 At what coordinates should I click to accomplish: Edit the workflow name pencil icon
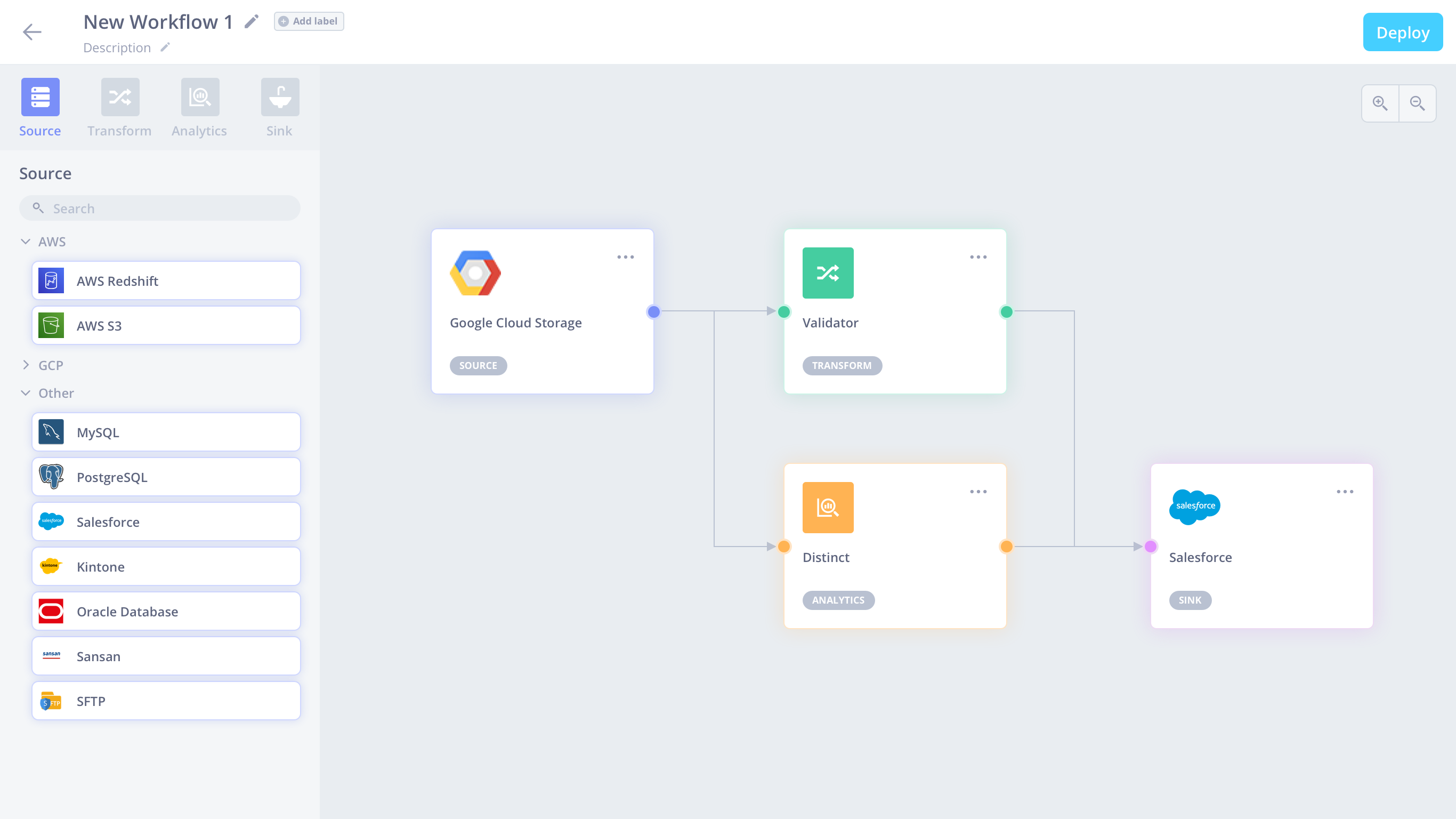252,21
